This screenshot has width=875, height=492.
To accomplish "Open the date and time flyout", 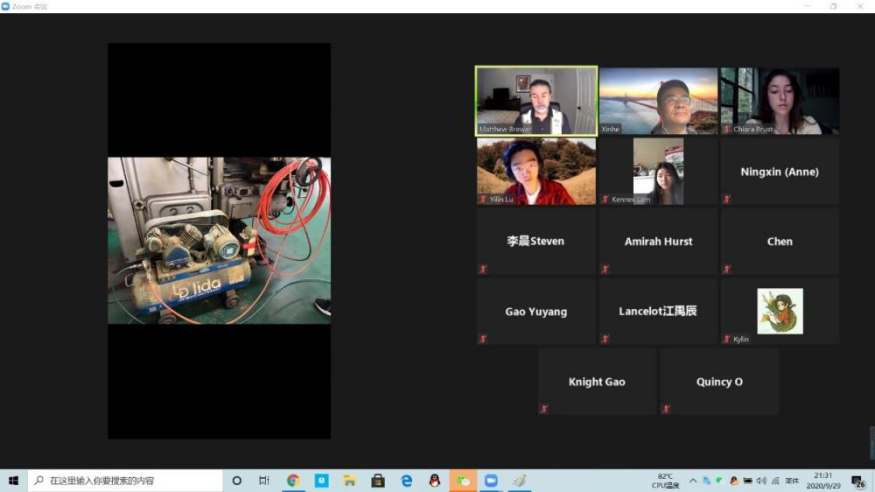I will [x=823, y=481].
